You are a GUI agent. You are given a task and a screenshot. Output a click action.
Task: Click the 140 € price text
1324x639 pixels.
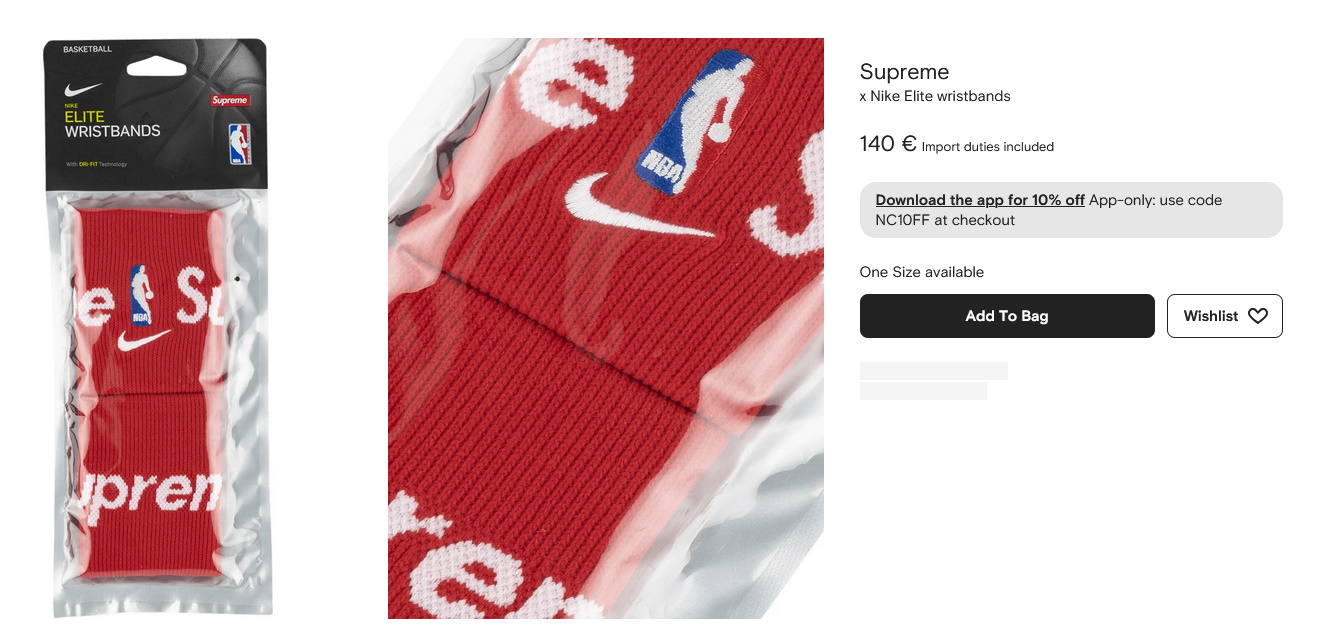tap(888, 144)
